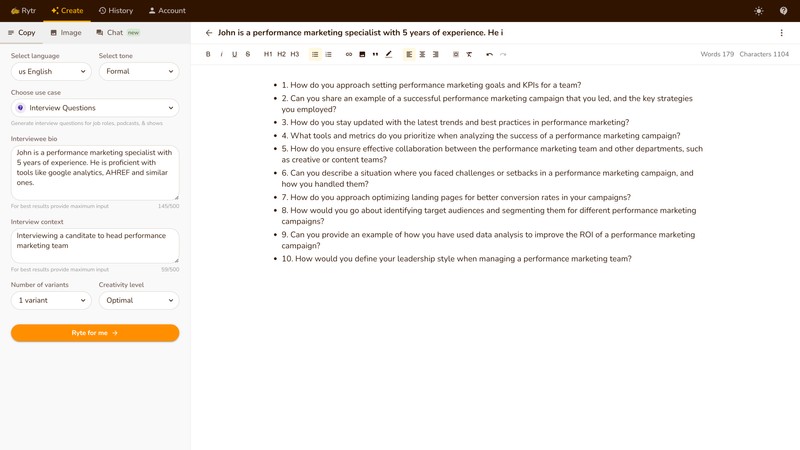Insert an image into the document
This screenshot has height=450, width=800.
[362, 54]
